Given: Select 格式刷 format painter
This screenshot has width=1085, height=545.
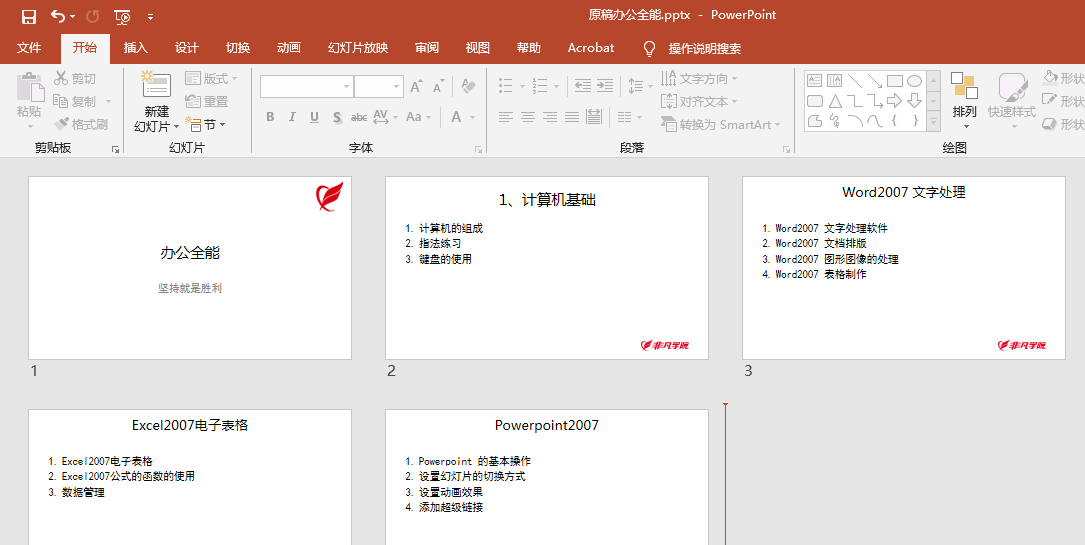Looking at the screenshot, I should (x=81, y=124).
